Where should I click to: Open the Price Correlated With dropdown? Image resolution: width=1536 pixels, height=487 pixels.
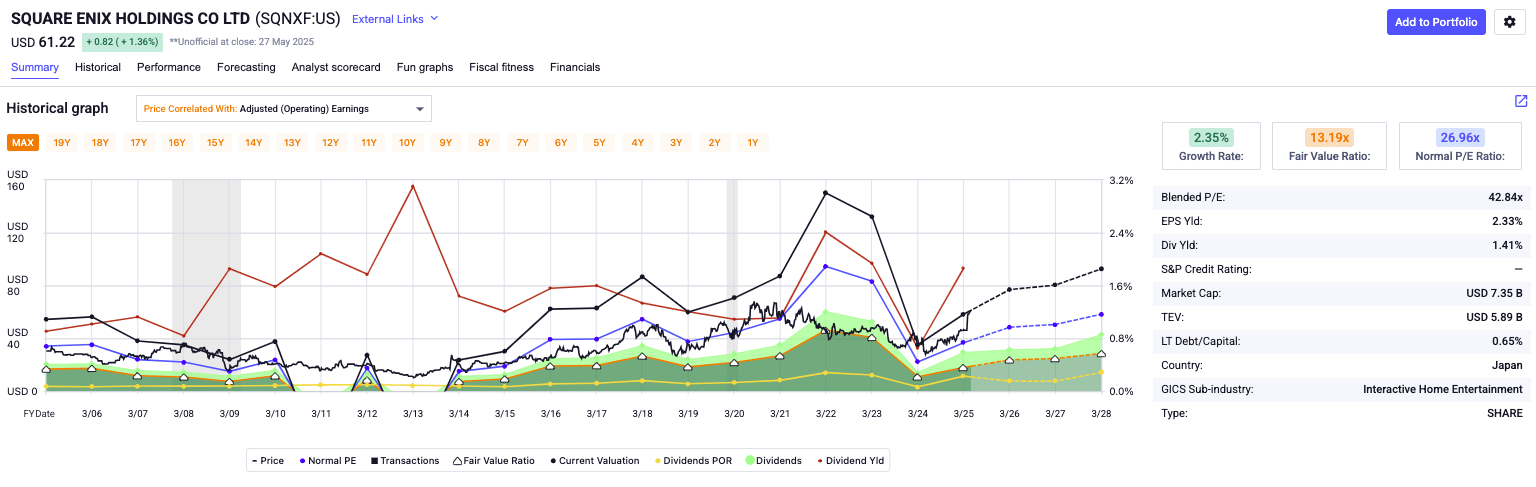[284, 109]
